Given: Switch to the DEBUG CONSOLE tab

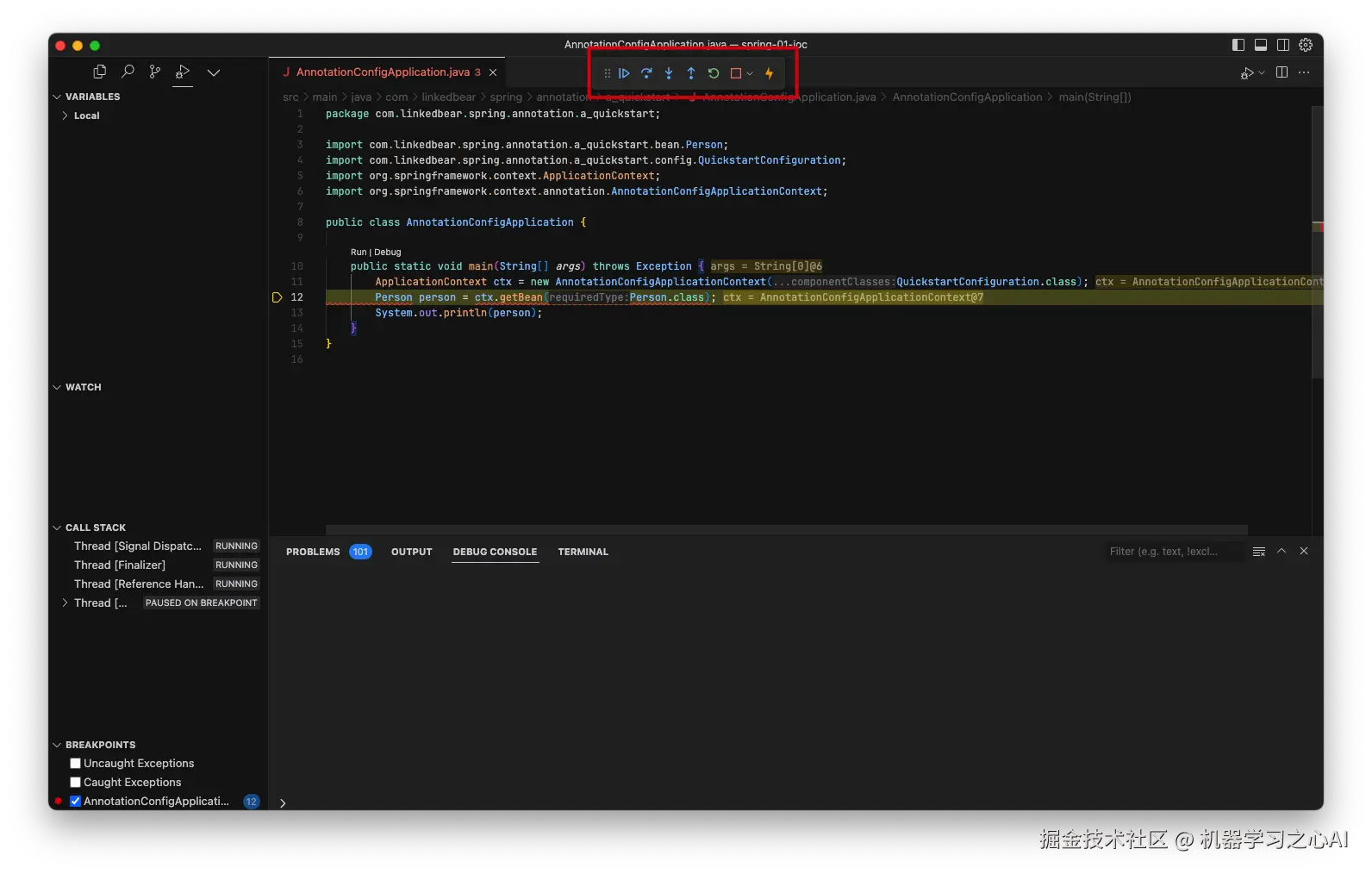Looking at the screenshot, I should pos(496,552).
